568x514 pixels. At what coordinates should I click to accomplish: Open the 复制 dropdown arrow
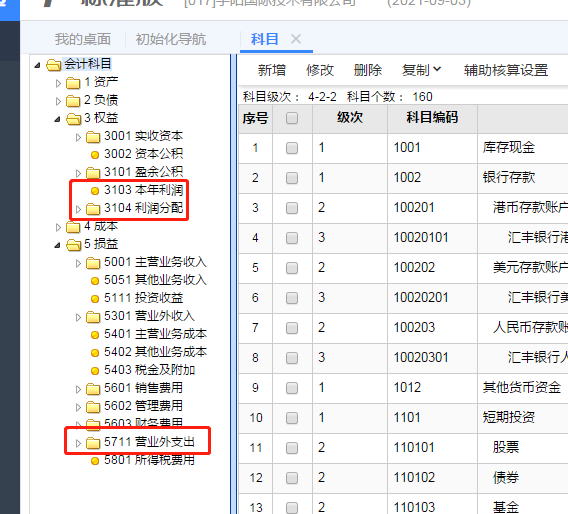coord(437,69)
